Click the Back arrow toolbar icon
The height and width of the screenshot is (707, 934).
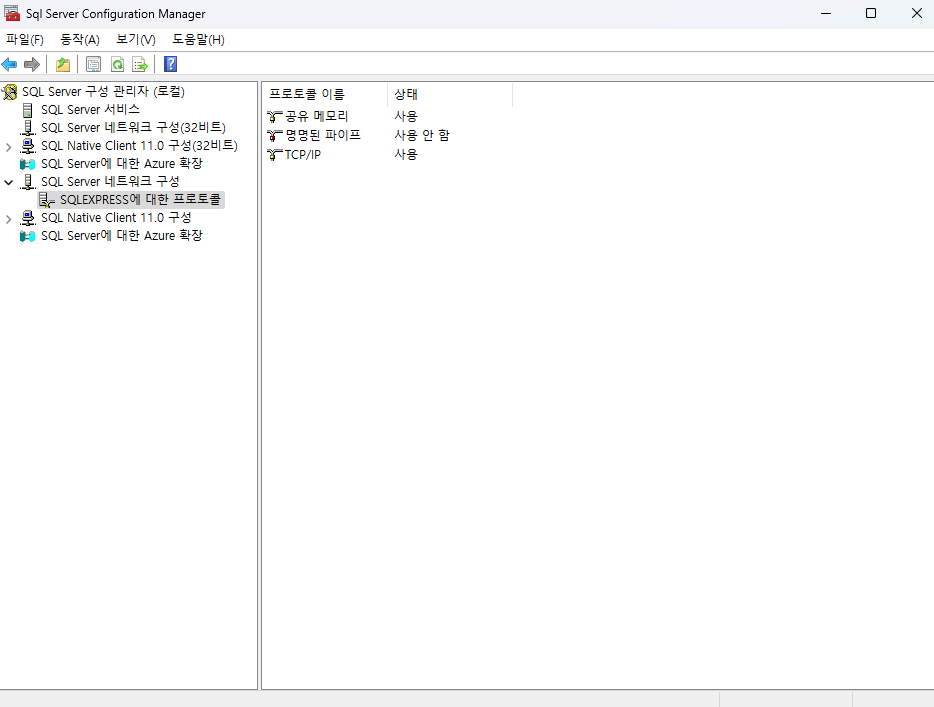click(10, 64)
